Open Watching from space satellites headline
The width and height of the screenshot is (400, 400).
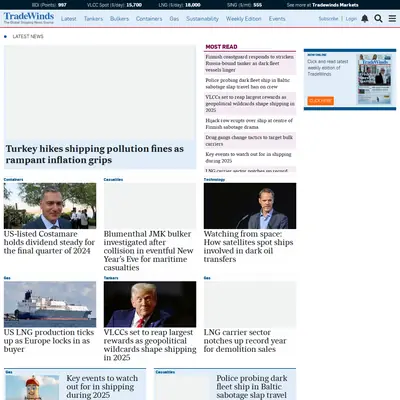[248, 247]
